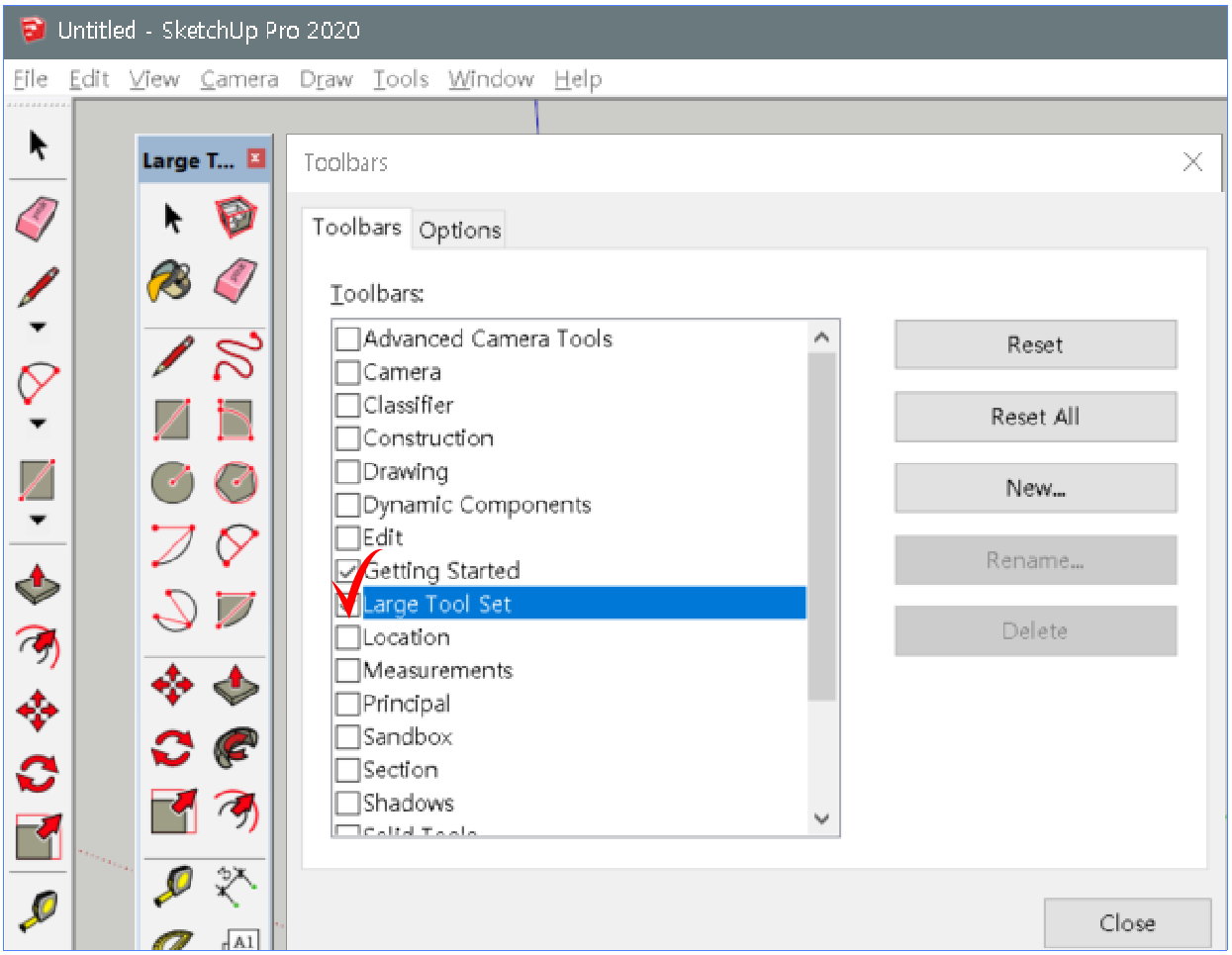Pick the Eraser tool in the left toolbar
This screenshot has width=1232, height=955.
[x=38, y=217]
